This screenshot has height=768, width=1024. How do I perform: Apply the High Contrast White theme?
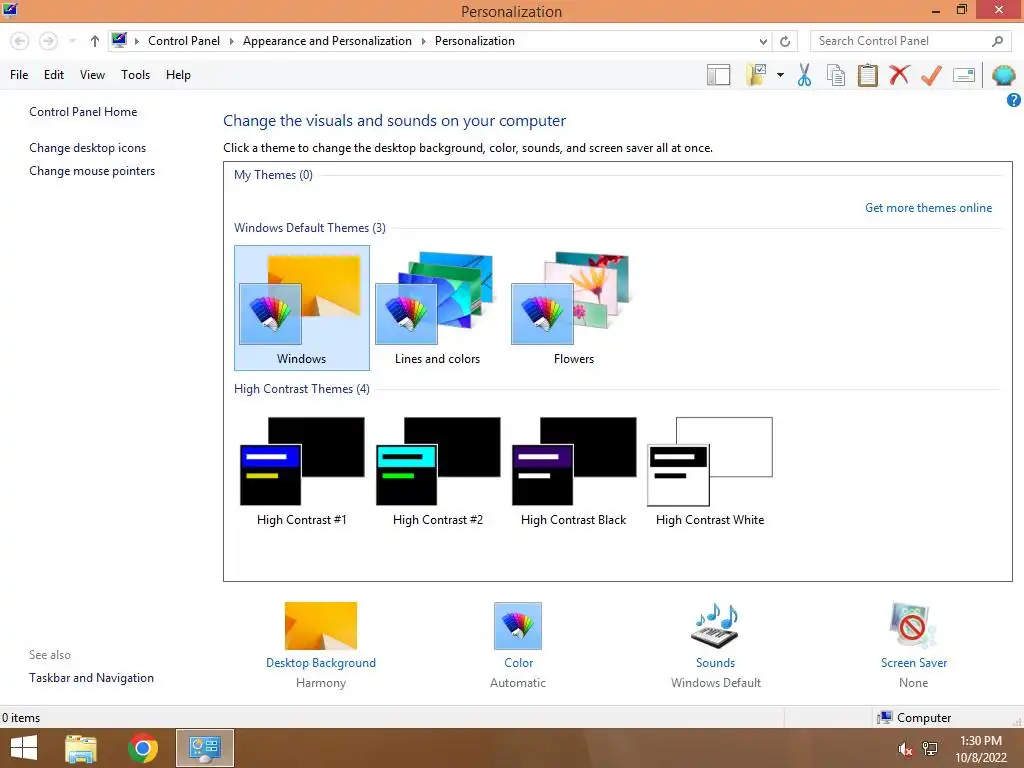[710, 472]
